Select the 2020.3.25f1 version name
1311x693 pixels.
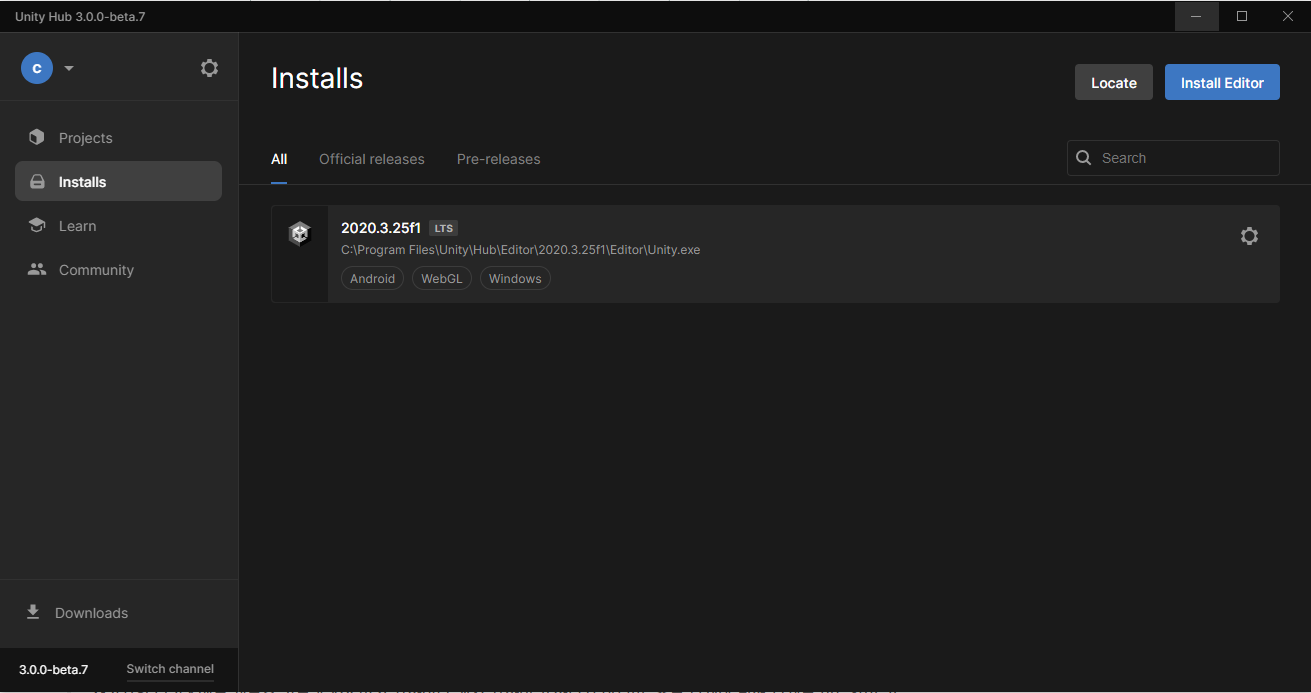pyautogui.click(x=381, y=227)
